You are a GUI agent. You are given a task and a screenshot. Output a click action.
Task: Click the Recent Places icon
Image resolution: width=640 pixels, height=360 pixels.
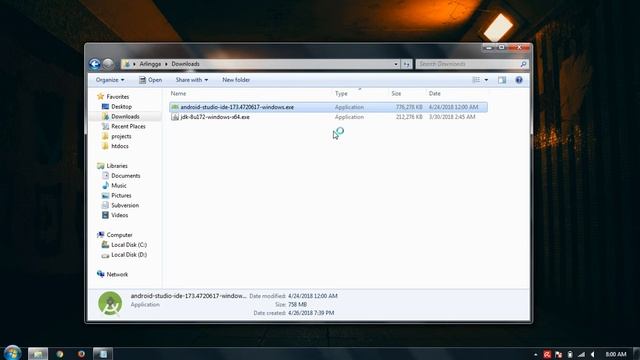pos(105,126)
